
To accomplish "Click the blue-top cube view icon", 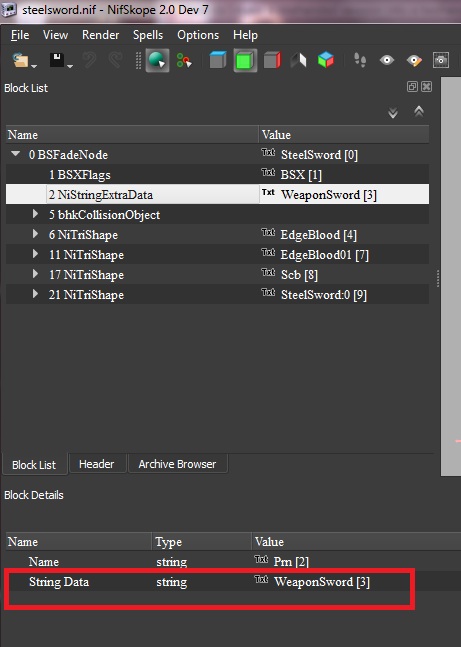I will click(218, 60).
